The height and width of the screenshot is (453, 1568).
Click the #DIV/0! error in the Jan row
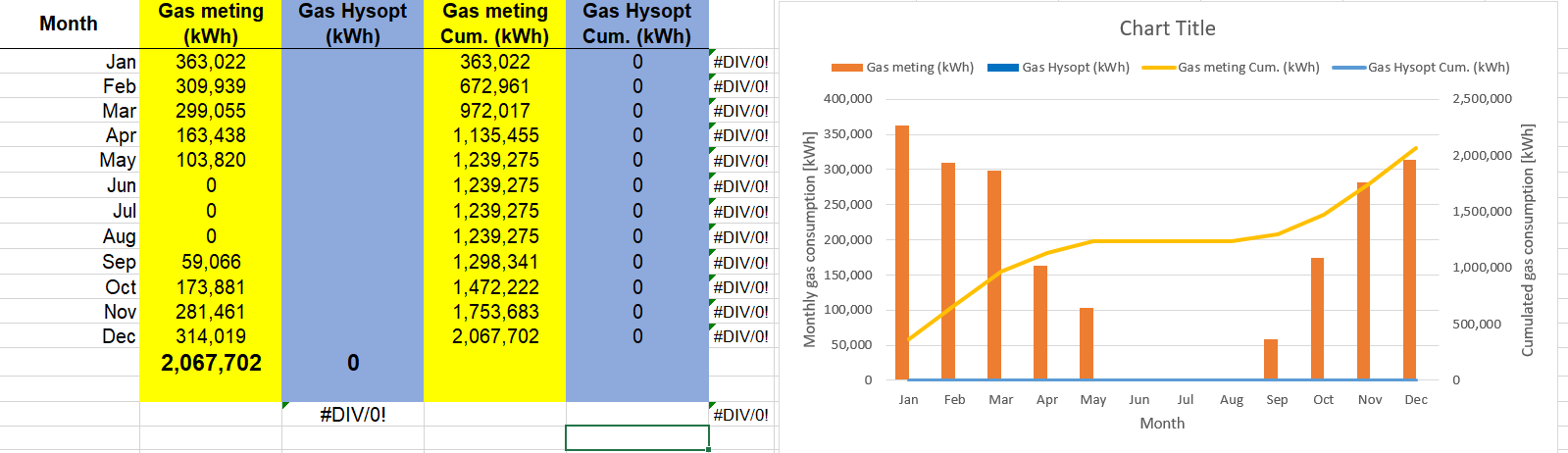740,62
